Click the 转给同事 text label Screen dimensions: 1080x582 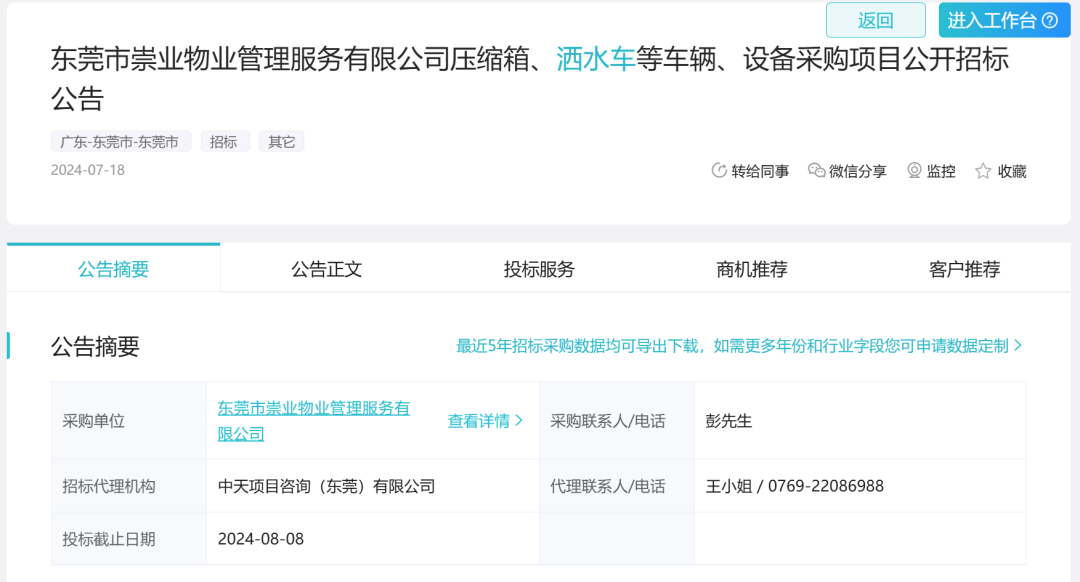coord(760,172)
